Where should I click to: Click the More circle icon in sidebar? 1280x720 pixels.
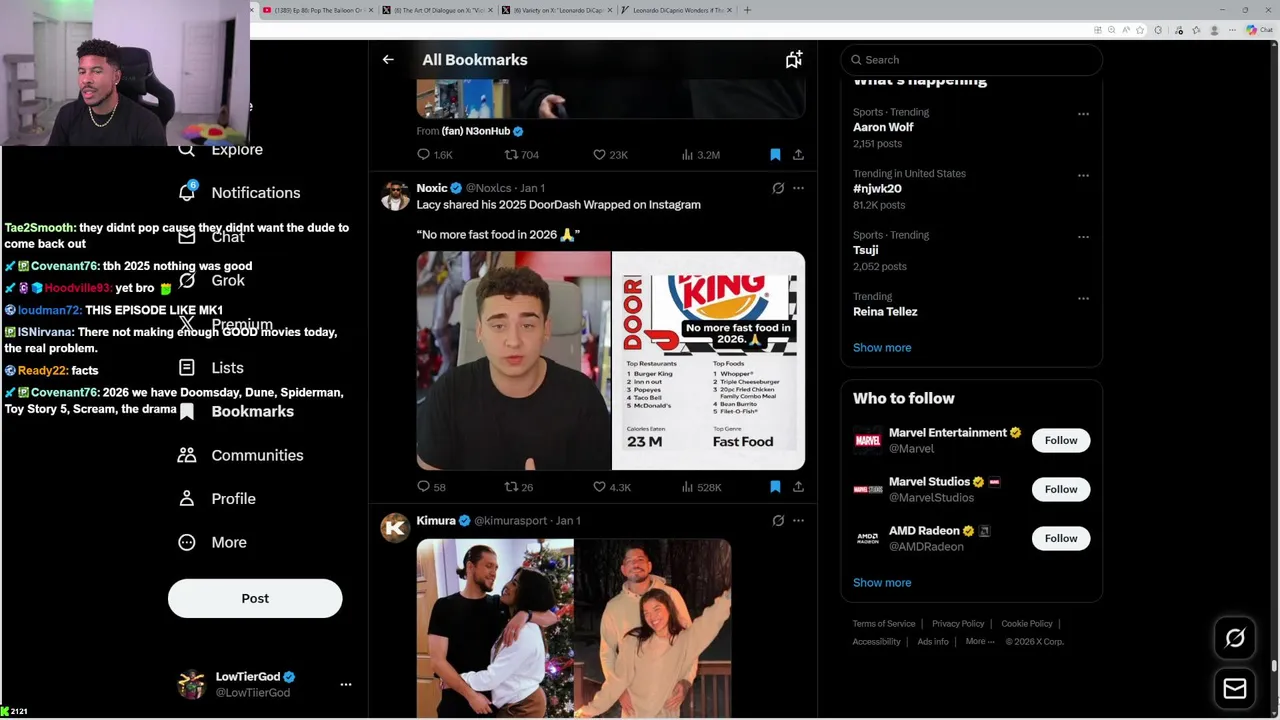coord(187,542)
